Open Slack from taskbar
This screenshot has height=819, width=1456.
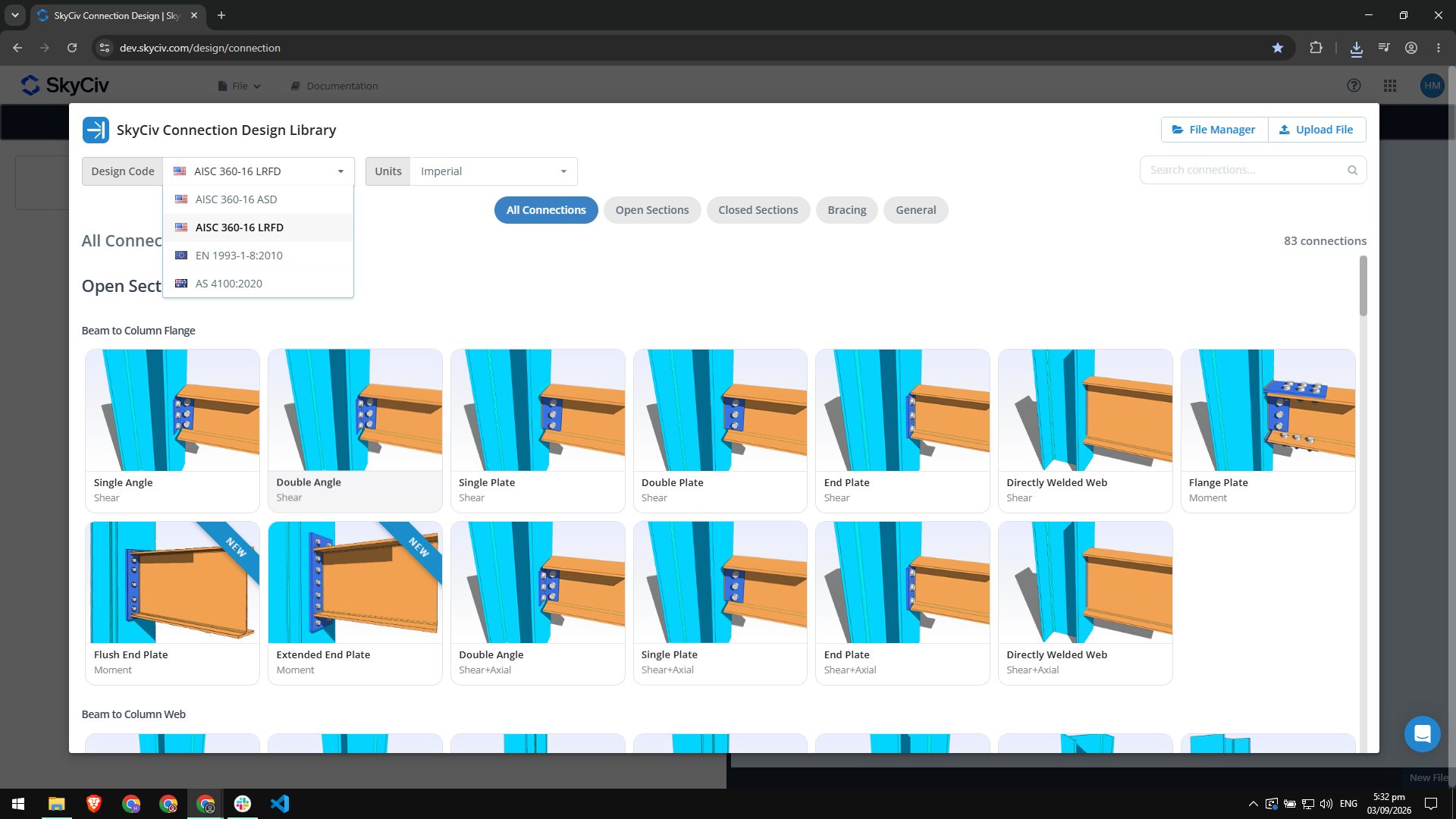pos(243,804)
